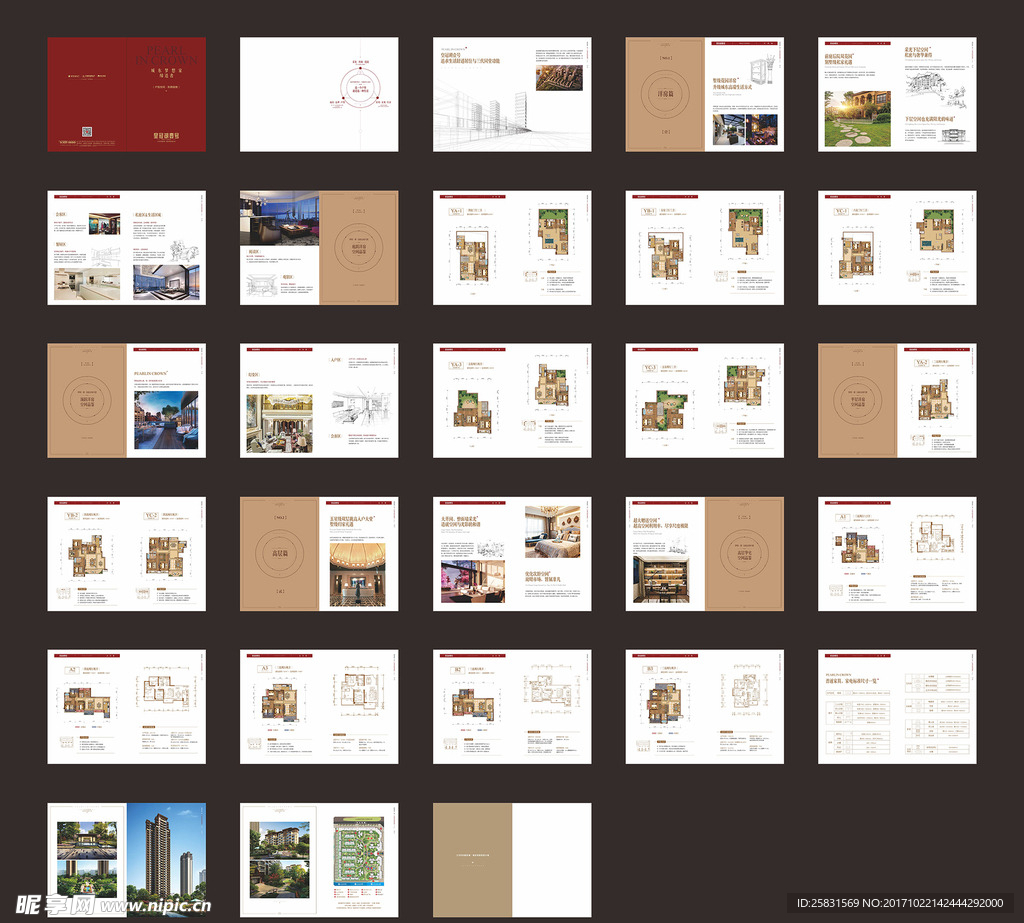Click the QR code on red cover
This screenshot has width=1024, height=923.
87,131
